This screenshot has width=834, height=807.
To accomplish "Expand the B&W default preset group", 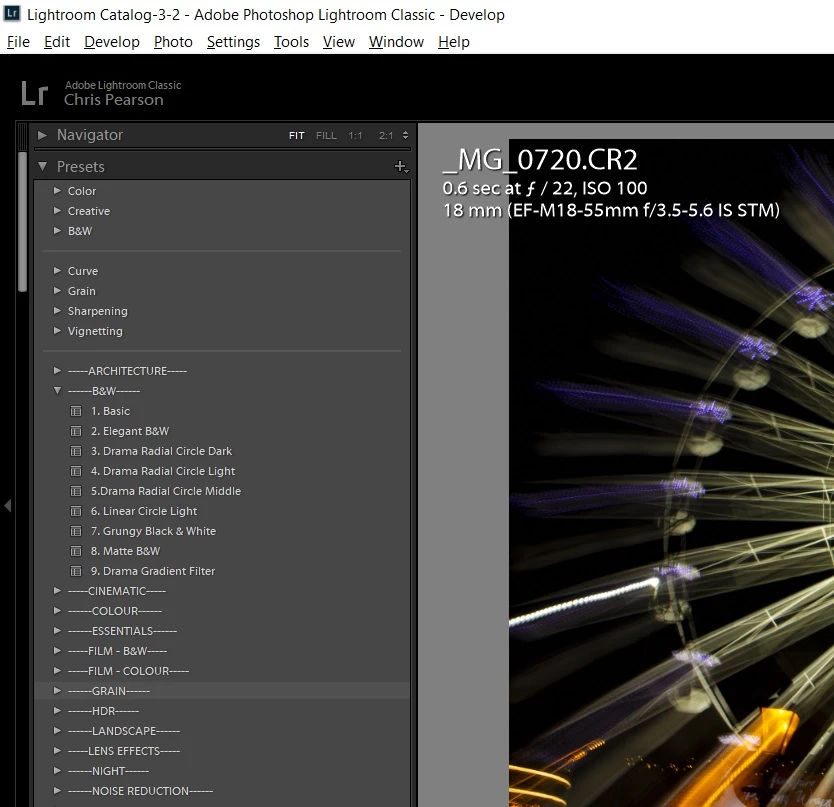I will [57, 230].
